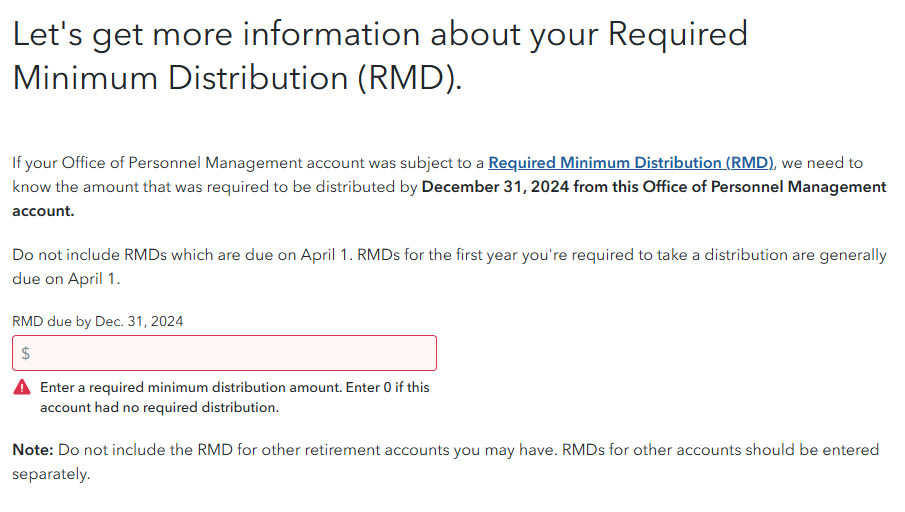Click the 'due on April 1.' line

point(66,279)
